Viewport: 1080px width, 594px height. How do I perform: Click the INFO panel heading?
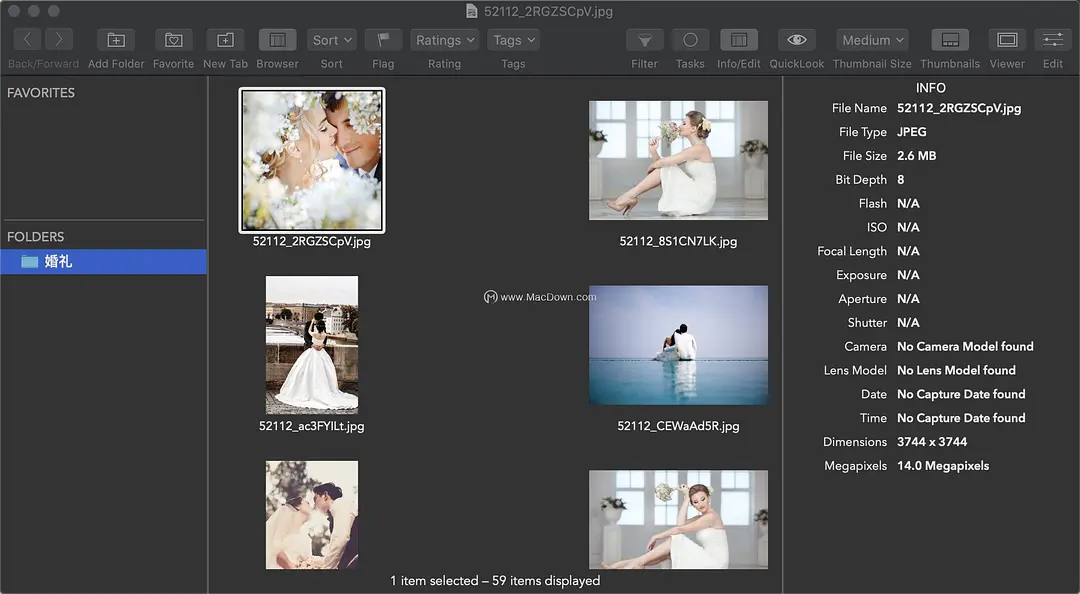coord(931,88)
